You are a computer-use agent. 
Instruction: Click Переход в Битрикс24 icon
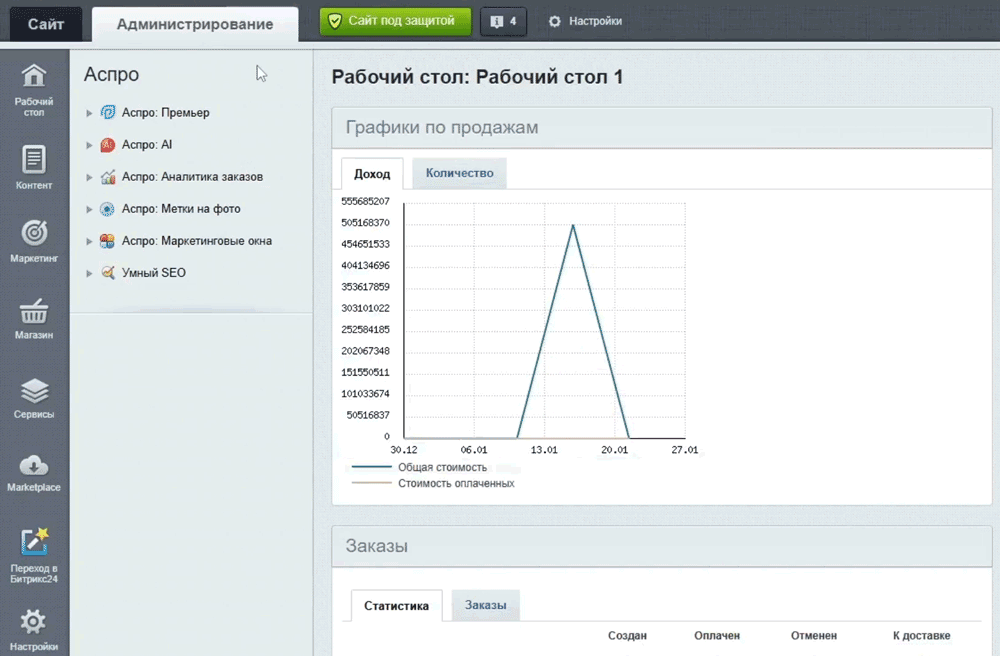34,542
